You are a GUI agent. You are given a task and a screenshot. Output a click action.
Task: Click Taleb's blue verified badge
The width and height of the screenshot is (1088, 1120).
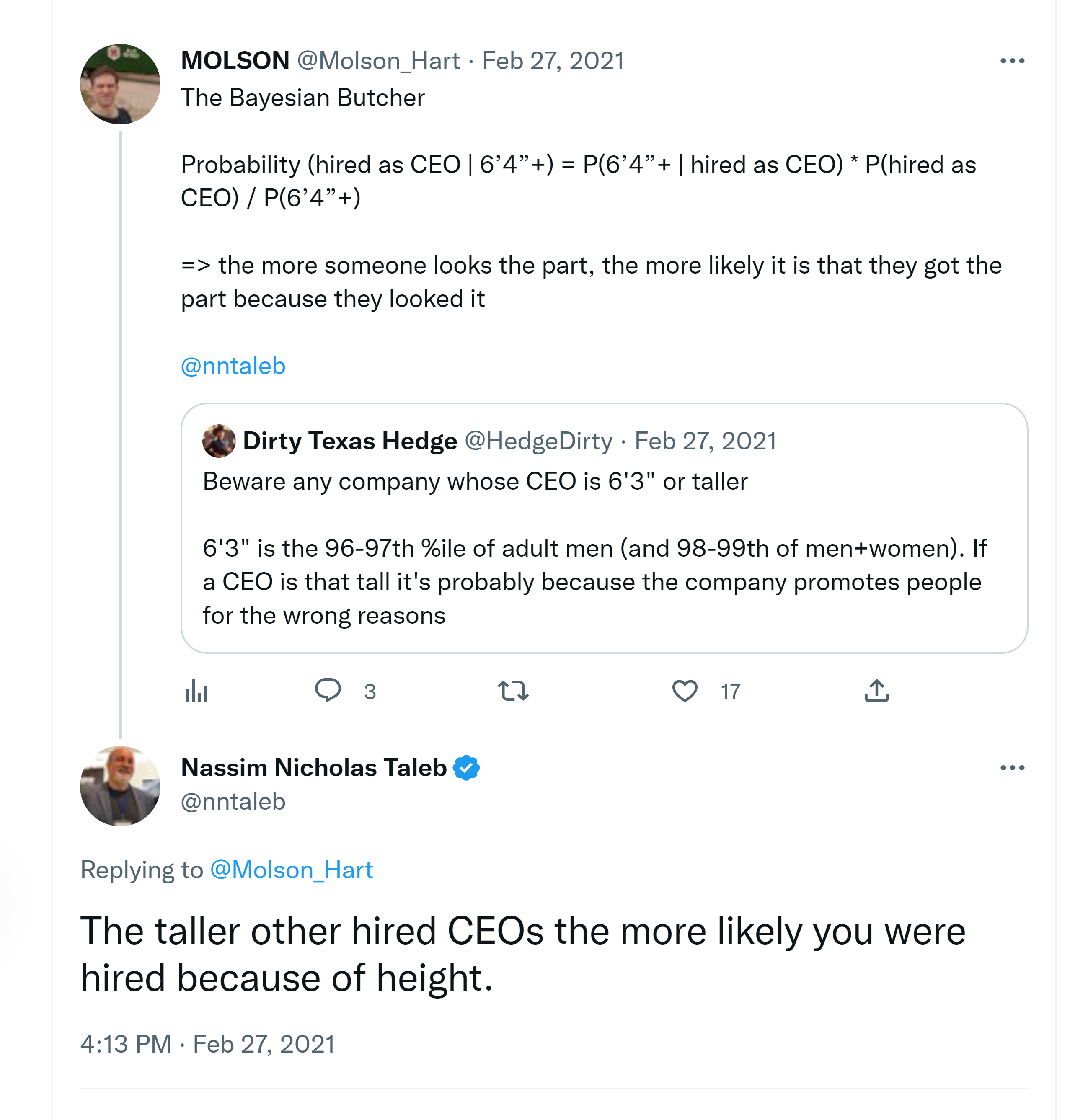pos(466,767)
